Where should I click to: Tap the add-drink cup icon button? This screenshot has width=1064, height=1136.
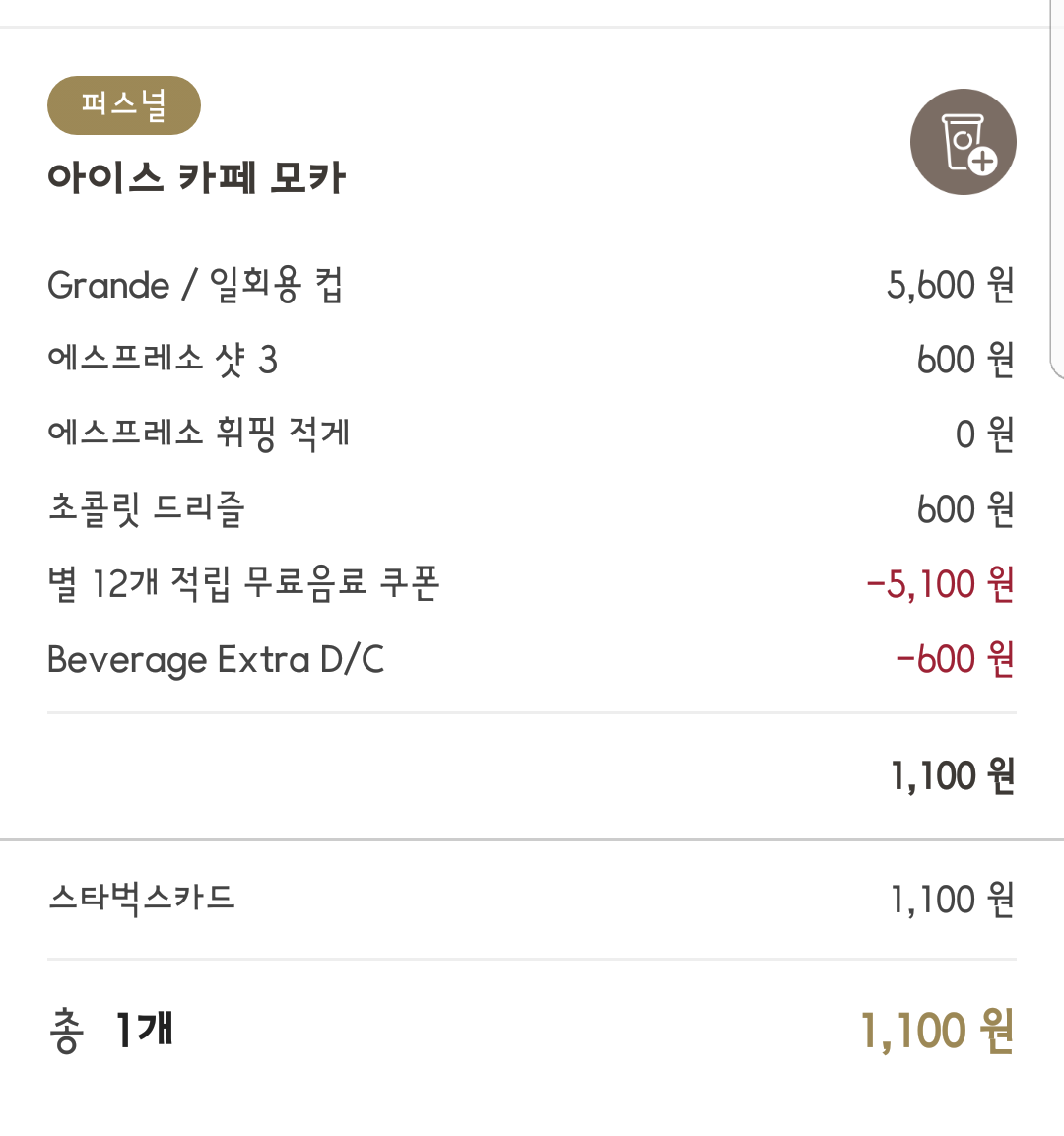pyautogui.click(x=963, y=142)
